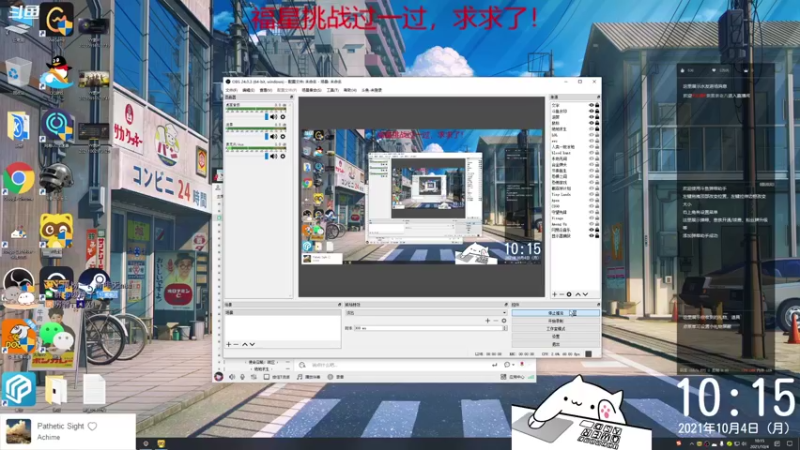Undock the scenes panel
The image size is (800, 450).
pos(339,305)
